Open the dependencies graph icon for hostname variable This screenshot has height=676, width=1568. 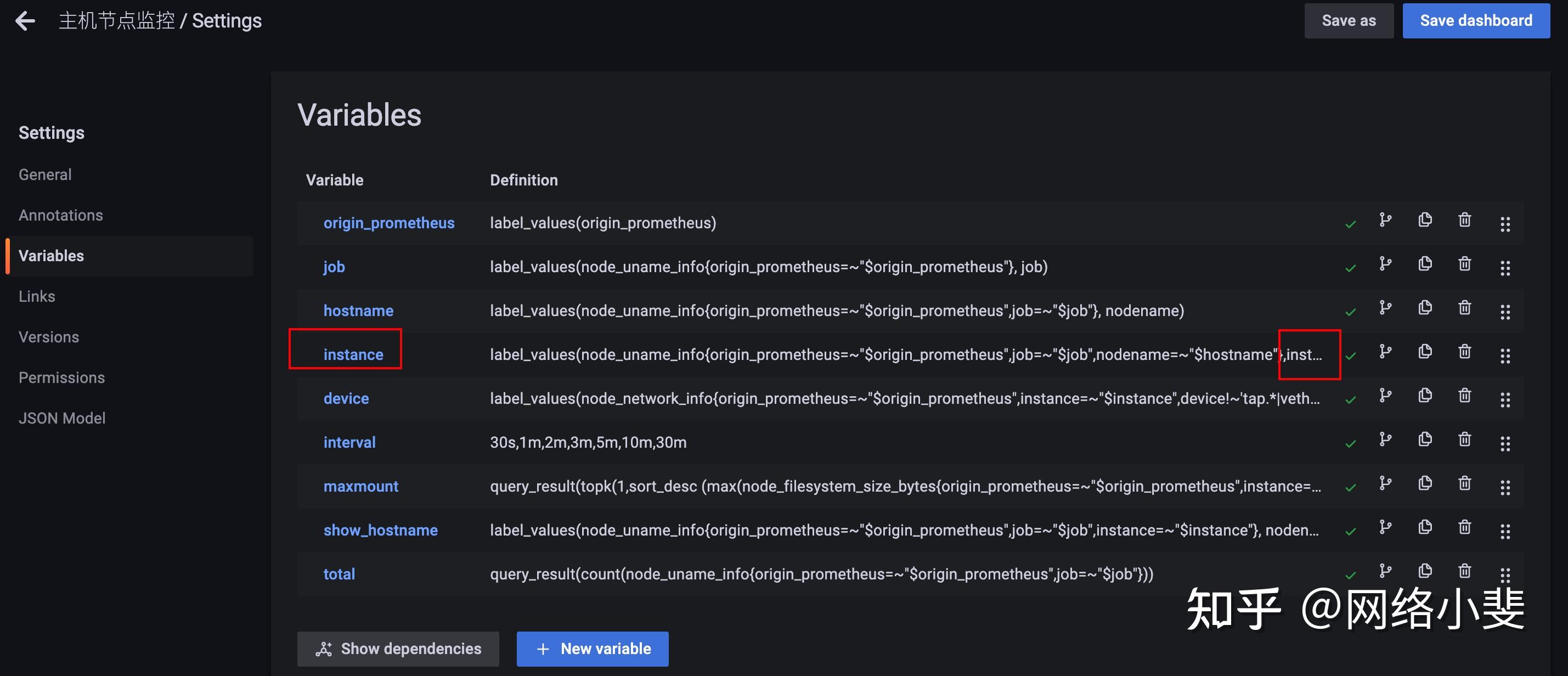[1385, 308]
